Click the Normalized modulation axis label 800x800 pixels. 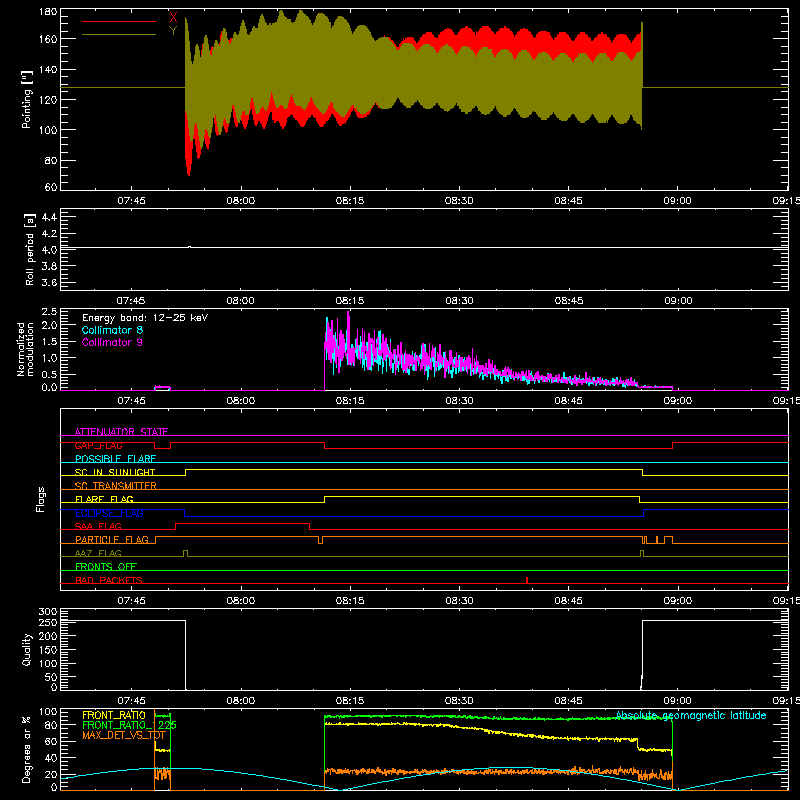click(x=25, y=349)
